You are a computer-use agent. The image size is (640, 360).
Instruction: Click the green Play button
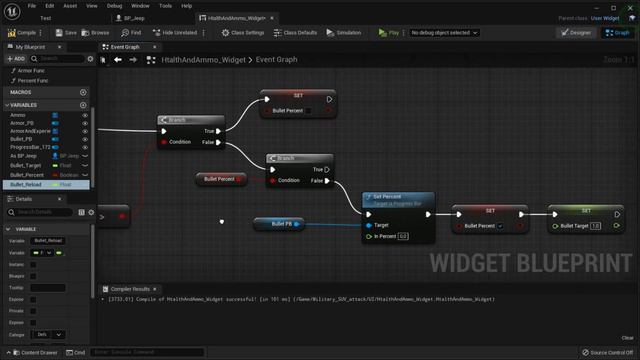pyautogui.click(x=388, y=33)
